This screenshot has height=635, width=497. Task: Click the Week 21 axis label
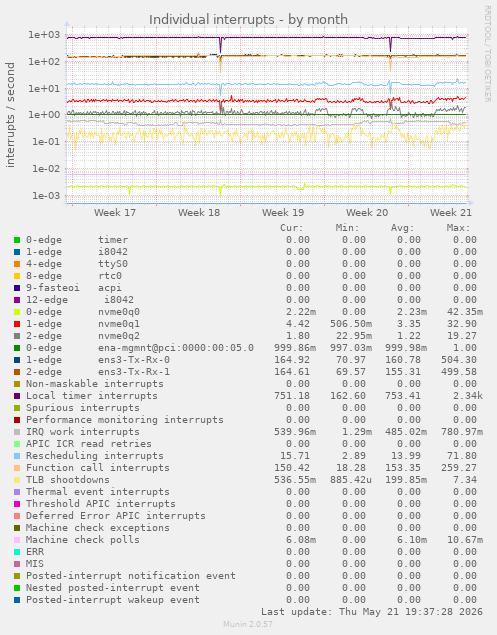451,213
